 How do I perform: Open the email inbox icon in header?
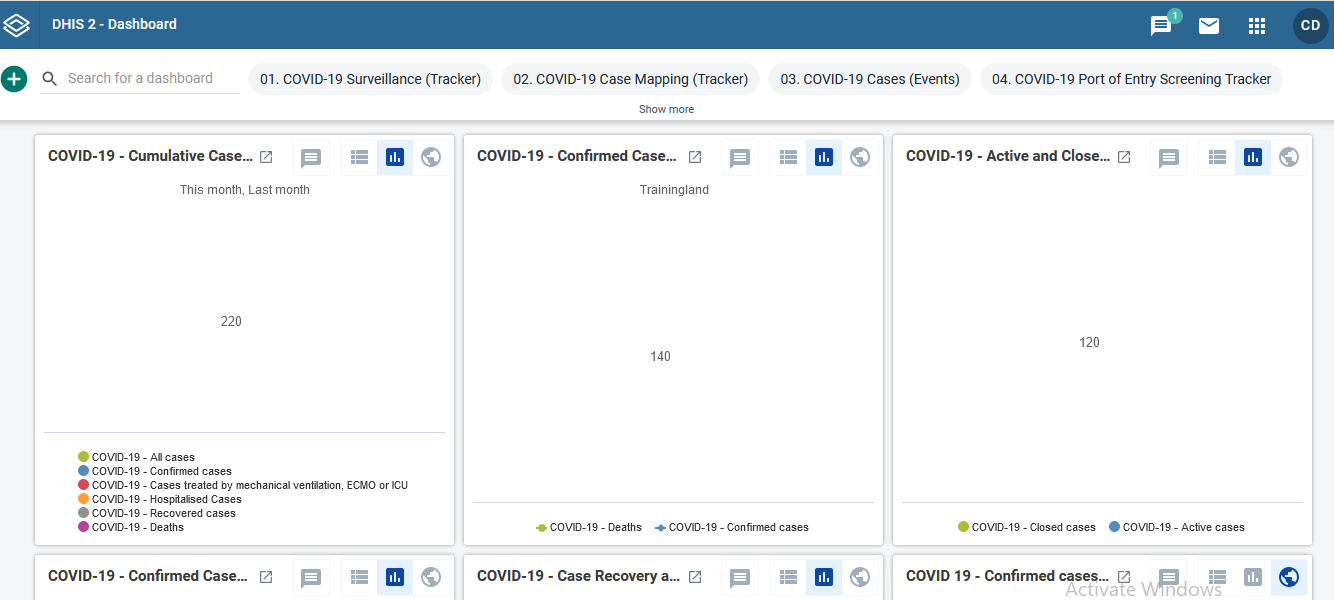tap(1209, 26)
